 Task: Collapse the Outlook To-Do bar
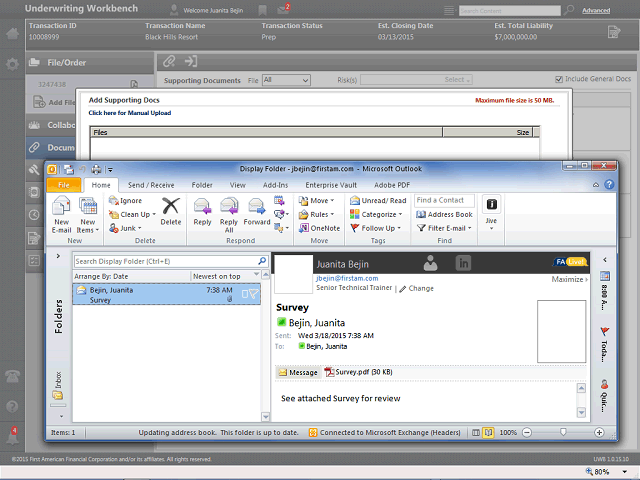pyautogui.click(x=605, y=260)
